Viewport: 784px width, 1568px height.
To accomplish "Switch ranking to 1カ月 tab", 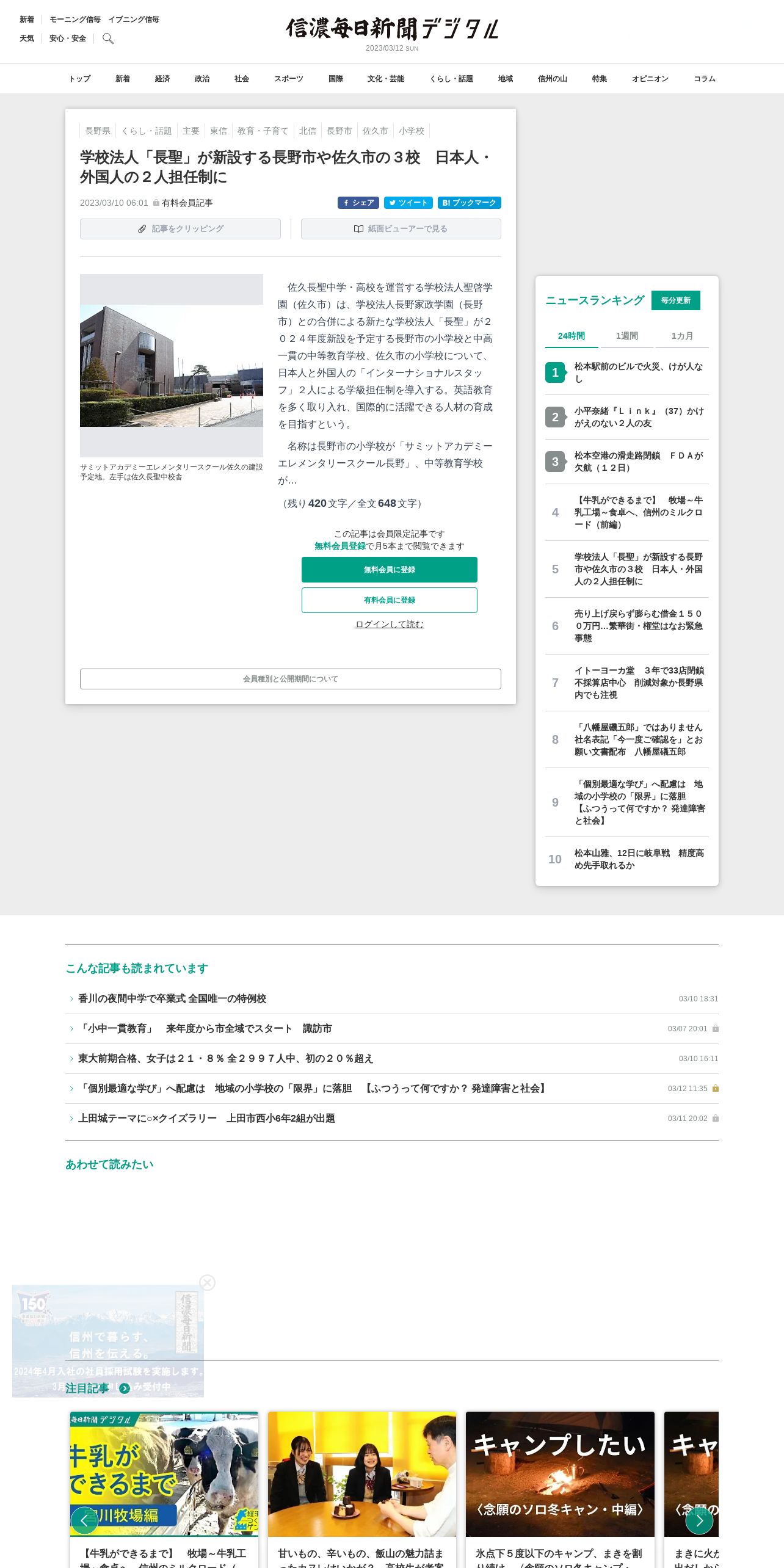I will click(x=682, y=336).
